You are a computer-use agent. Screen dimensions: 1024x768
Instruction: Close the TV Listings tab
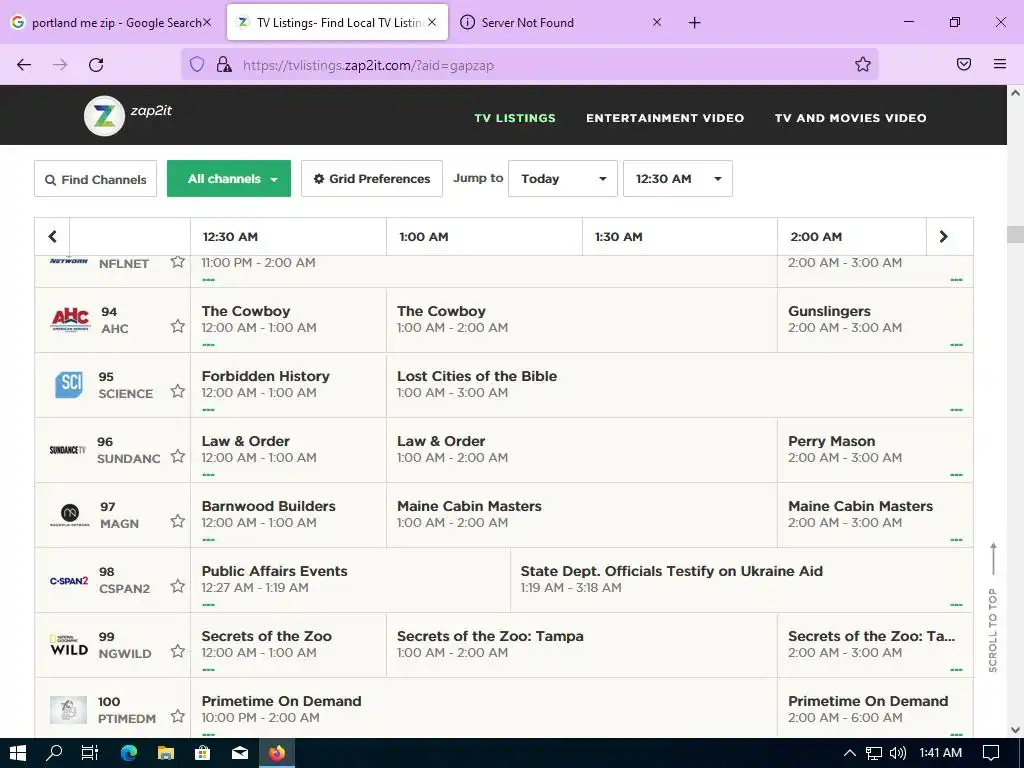pos(432,22)
